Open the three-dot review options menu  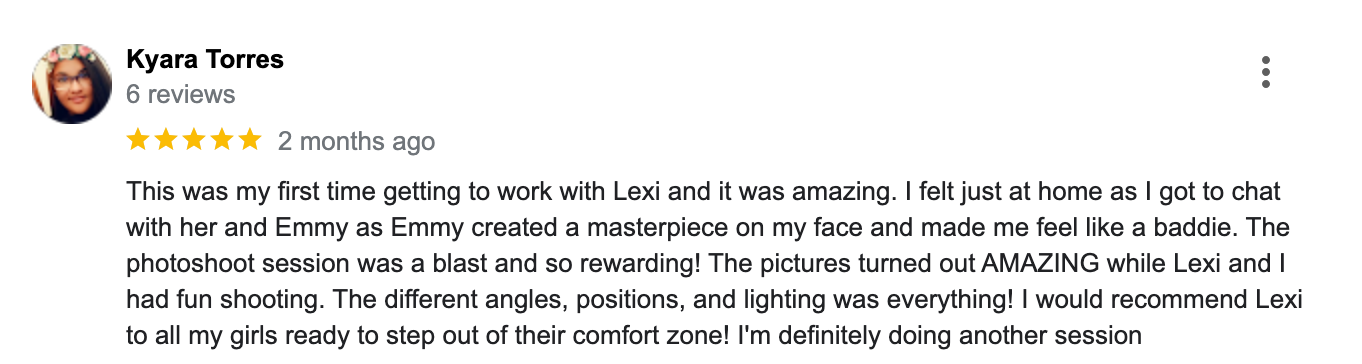[1266, 72]
